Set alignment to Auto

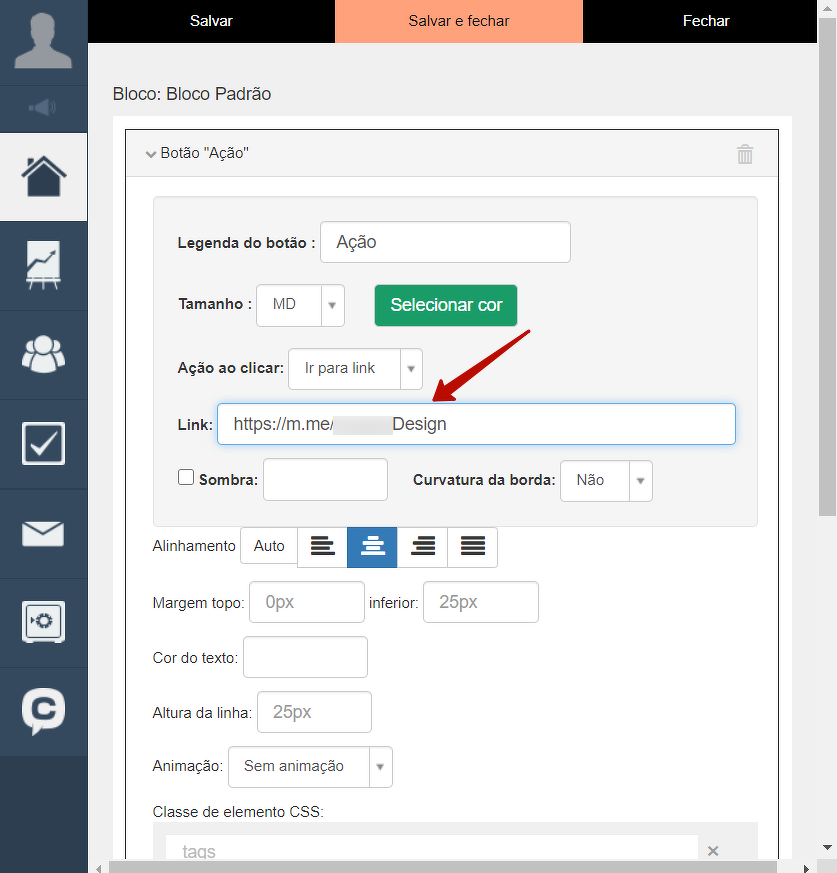[269, 547]
